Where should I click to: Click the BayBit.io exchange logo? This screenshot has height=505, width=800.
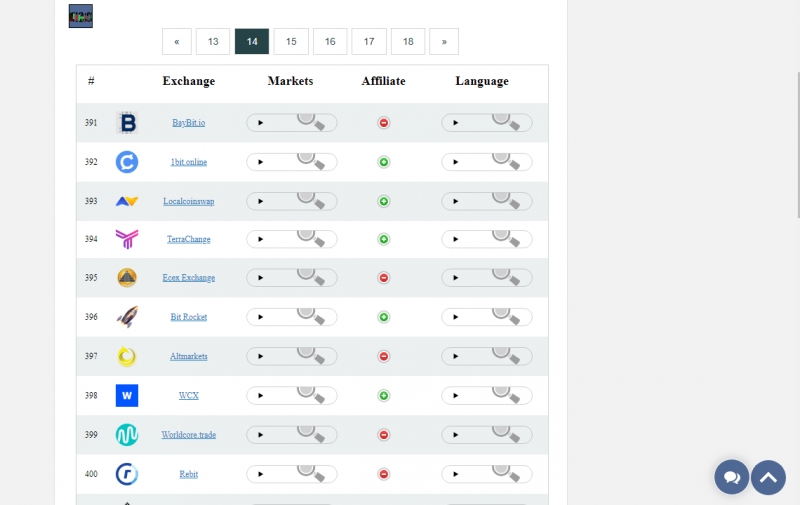[127, 123]
